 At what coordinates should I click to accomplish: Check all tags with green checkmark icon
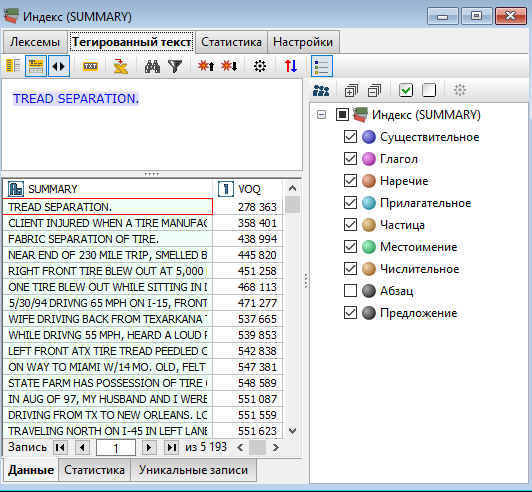tap(406, 91)
